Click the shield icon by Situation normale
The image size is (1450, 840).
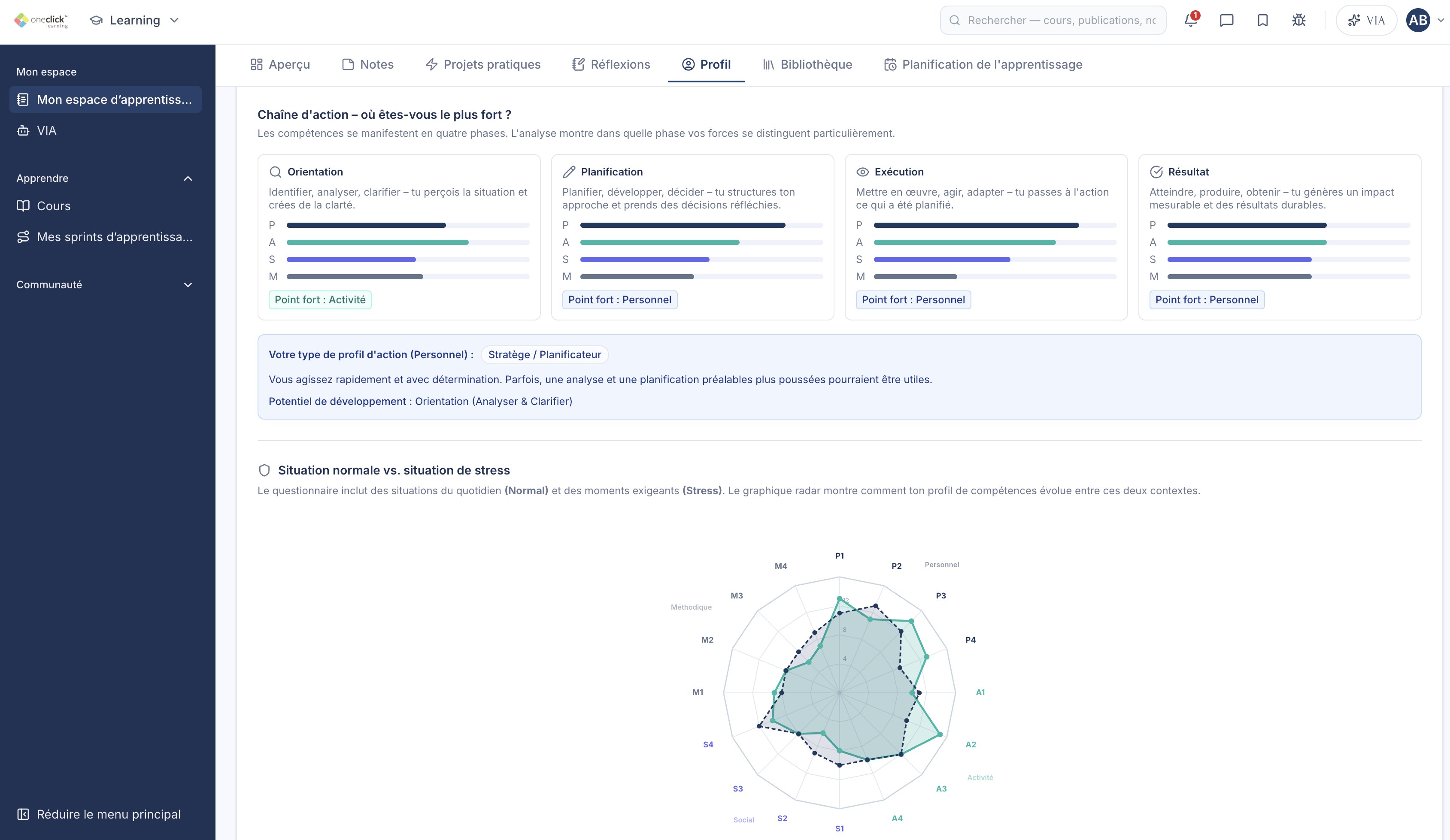coord(264,470)
